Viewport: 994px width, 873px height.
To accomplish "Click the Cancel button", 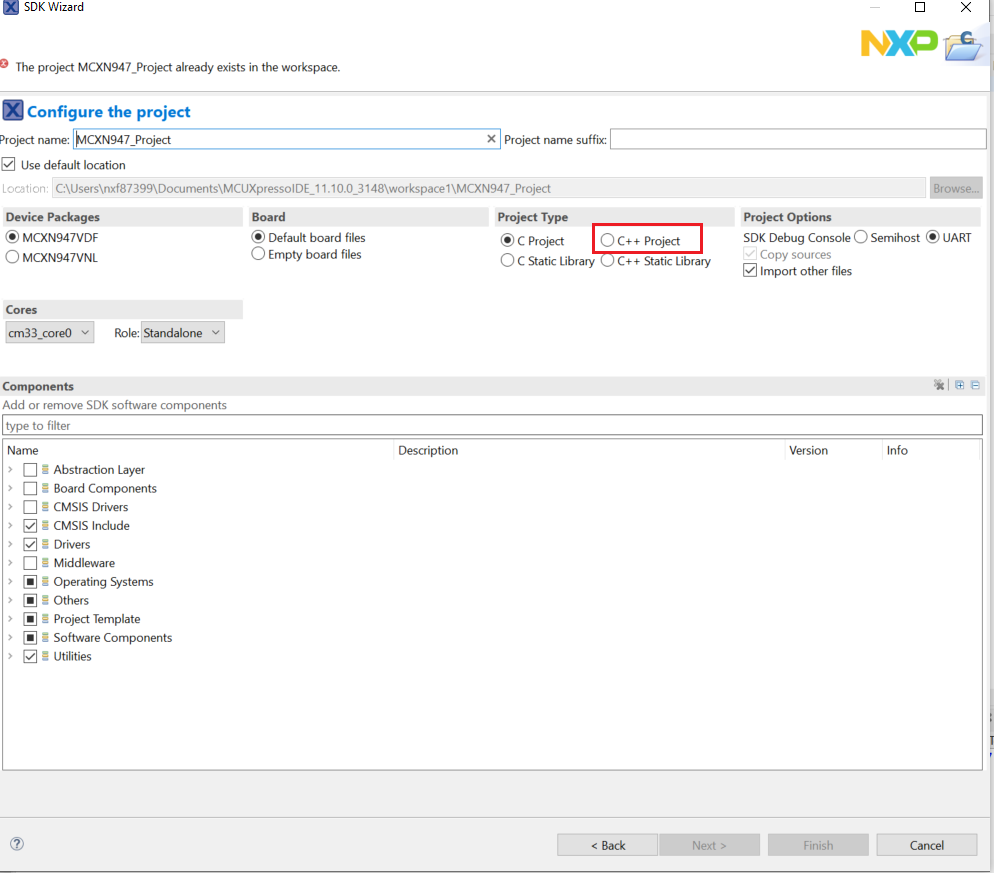I will click(926, 845).
